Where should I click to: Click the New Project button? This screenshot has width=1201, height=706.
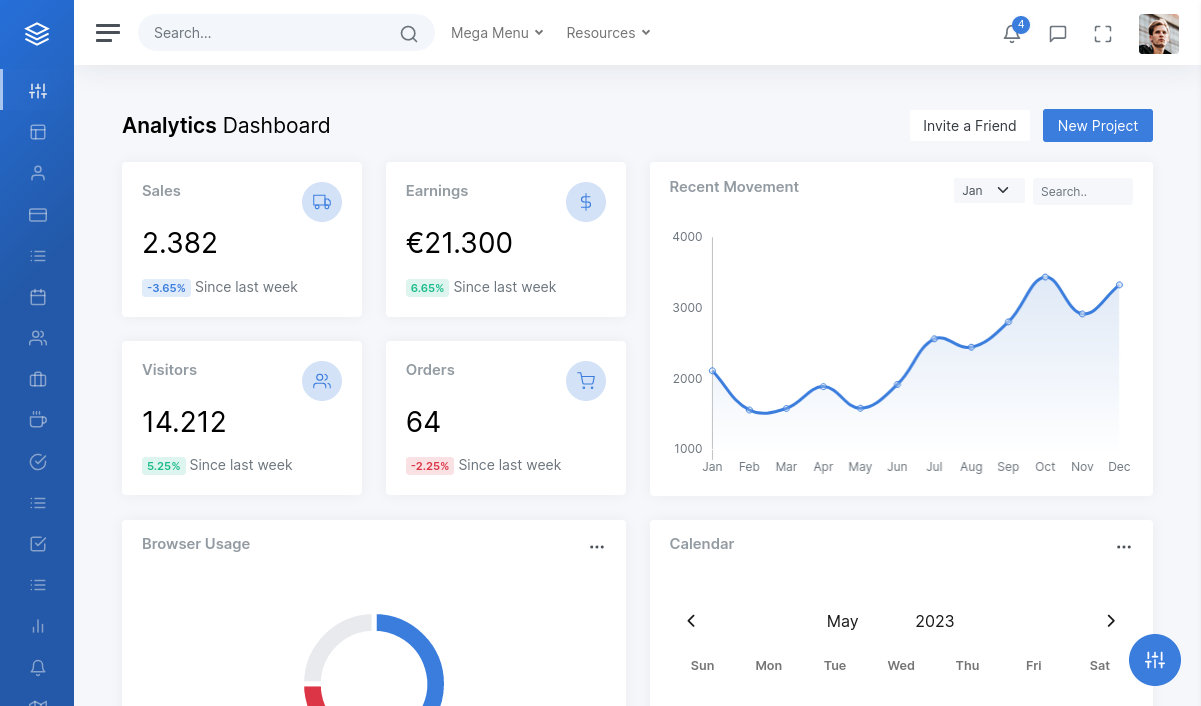[1097, 126]
